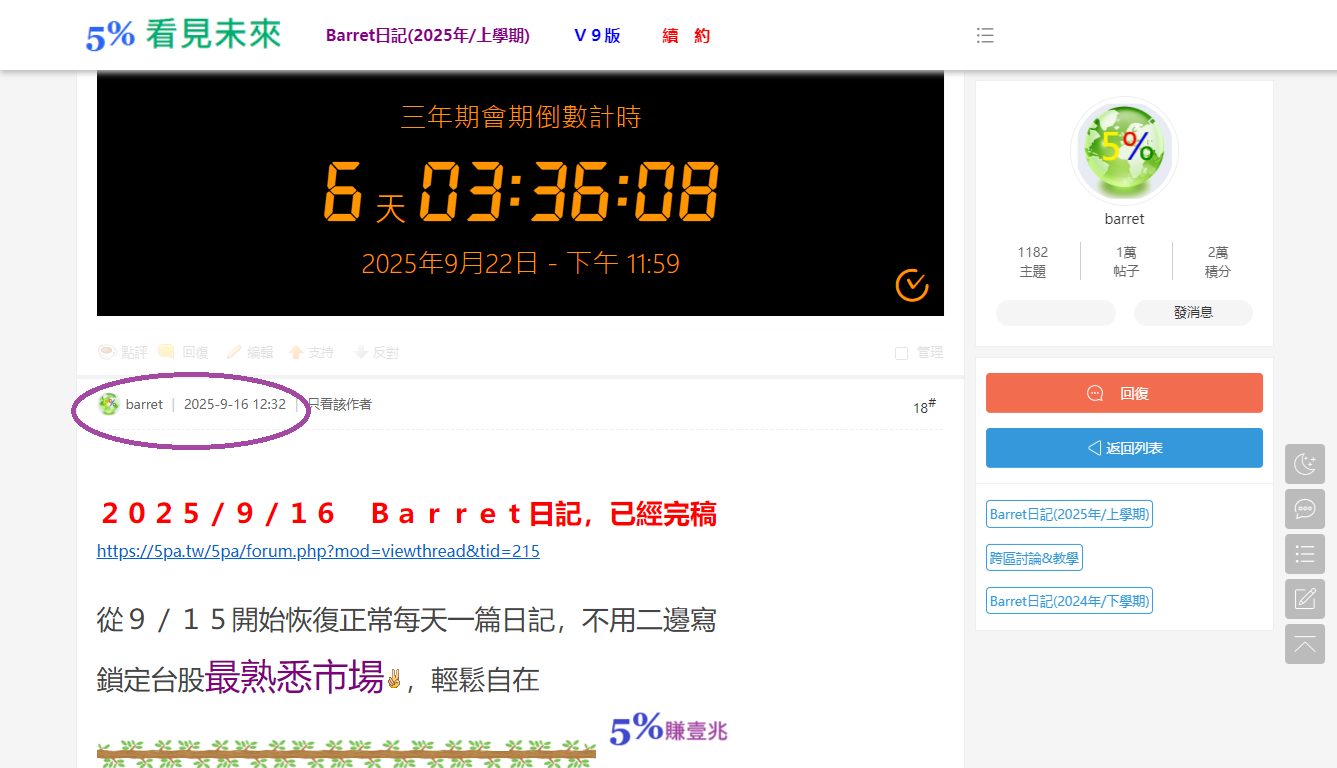The height and width of the screenshot is (768, 1337).
Task: Open the Barret日記(2025年/上學期) header menu
Action: (x=428, y=36)
